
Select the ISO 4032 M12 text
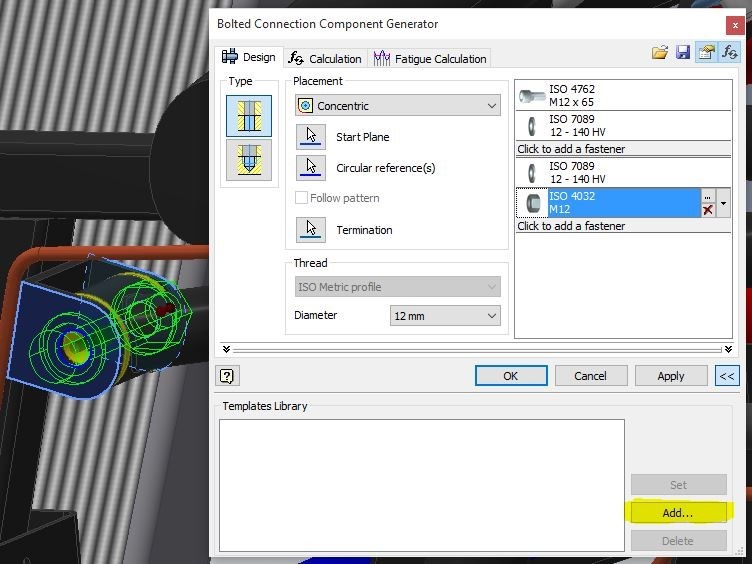[572, 202]
